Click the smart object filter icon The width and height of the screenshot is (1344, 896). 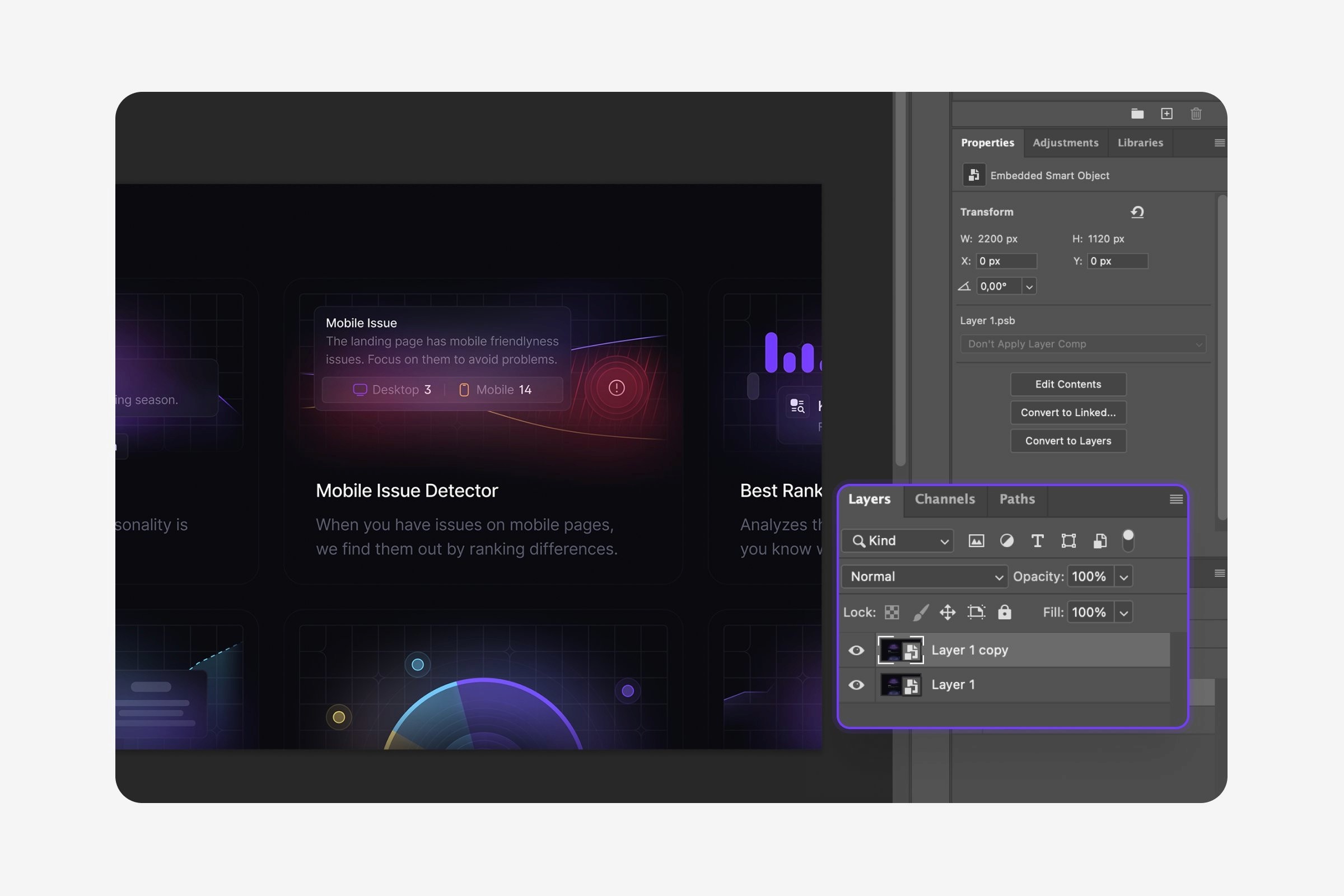click(x=1099, y=540)
